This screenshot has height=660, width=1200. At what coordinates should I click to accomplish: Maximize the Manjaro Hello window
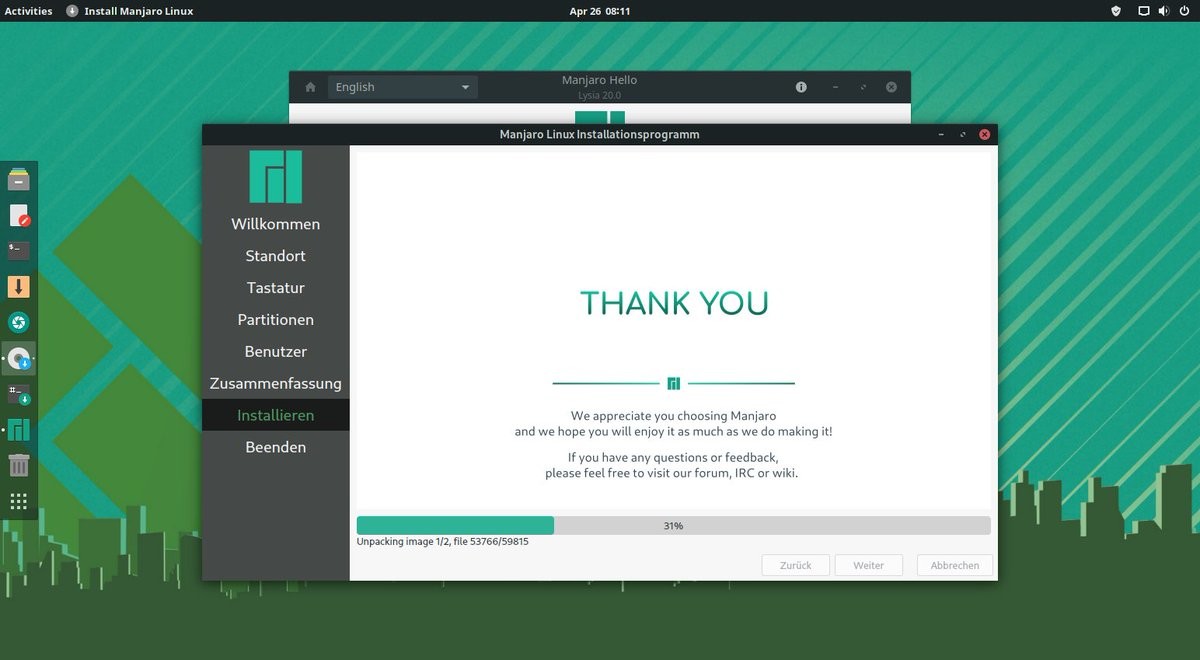(863, 87)
